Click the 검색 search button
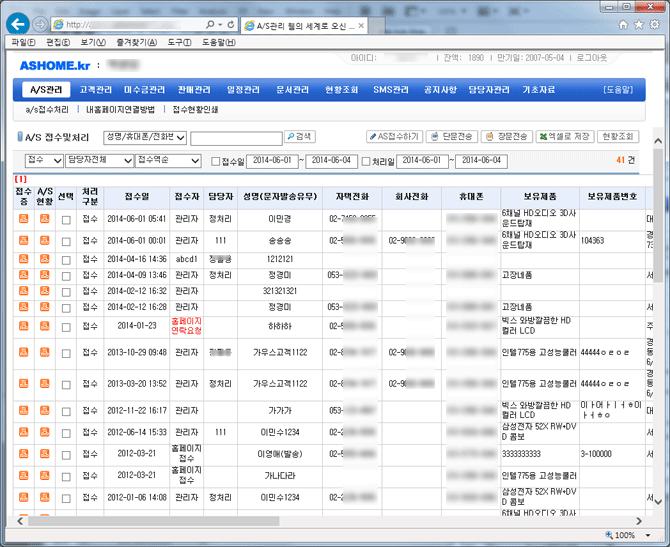 coord(300,136)
